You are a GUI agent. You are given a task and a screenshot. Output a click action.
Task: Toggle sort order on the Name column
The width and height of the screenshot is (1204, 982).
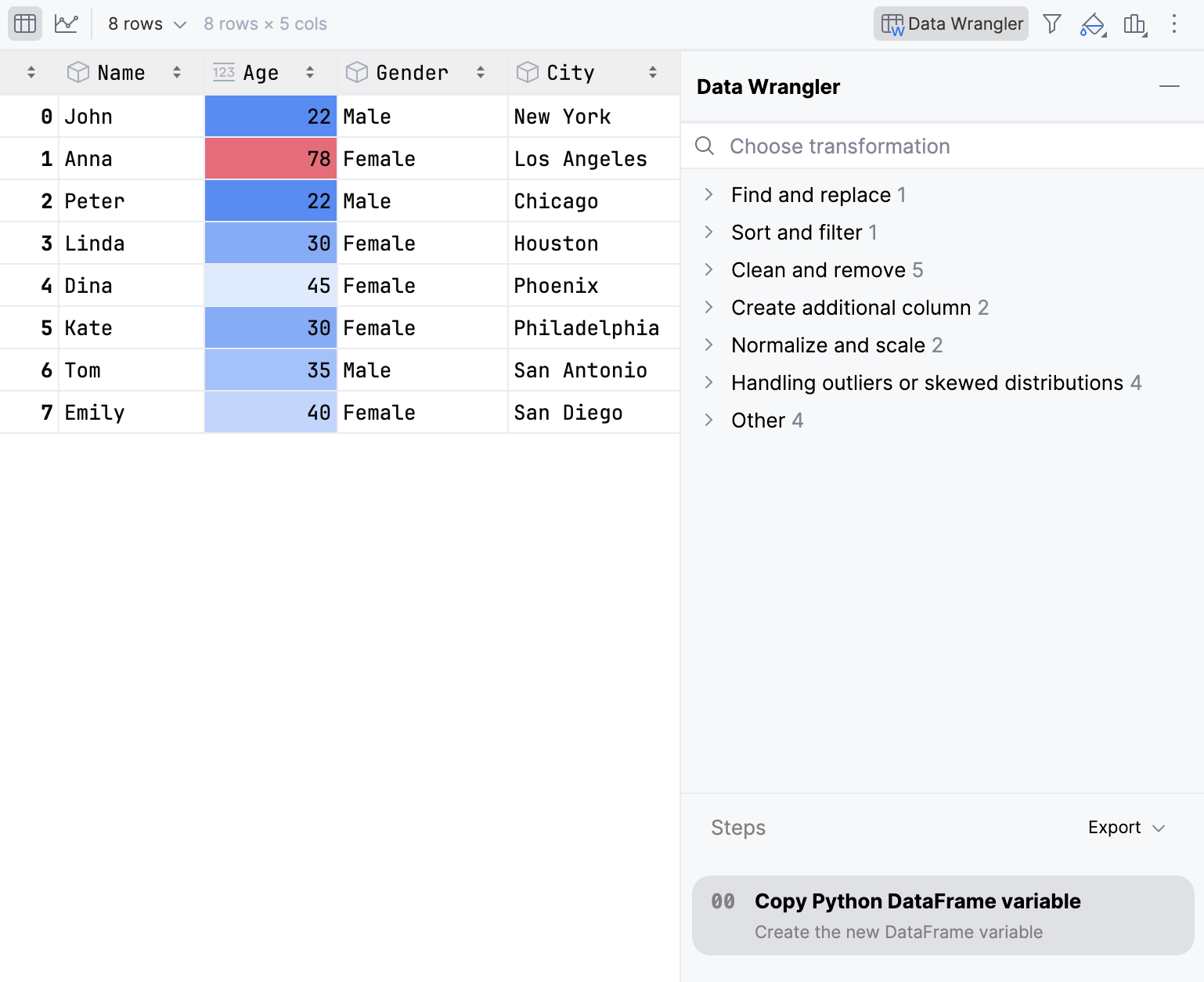tap(177, 71)
